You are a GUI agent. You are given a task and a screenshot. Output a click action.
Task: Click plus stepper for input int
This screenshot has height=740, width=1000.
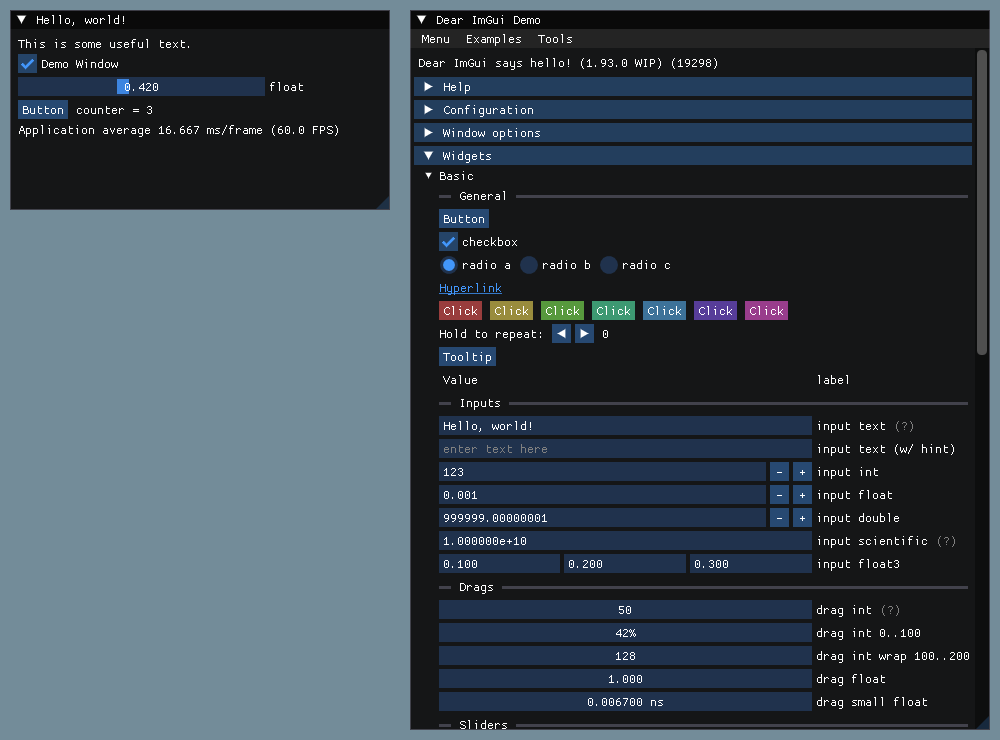(802, 472)
